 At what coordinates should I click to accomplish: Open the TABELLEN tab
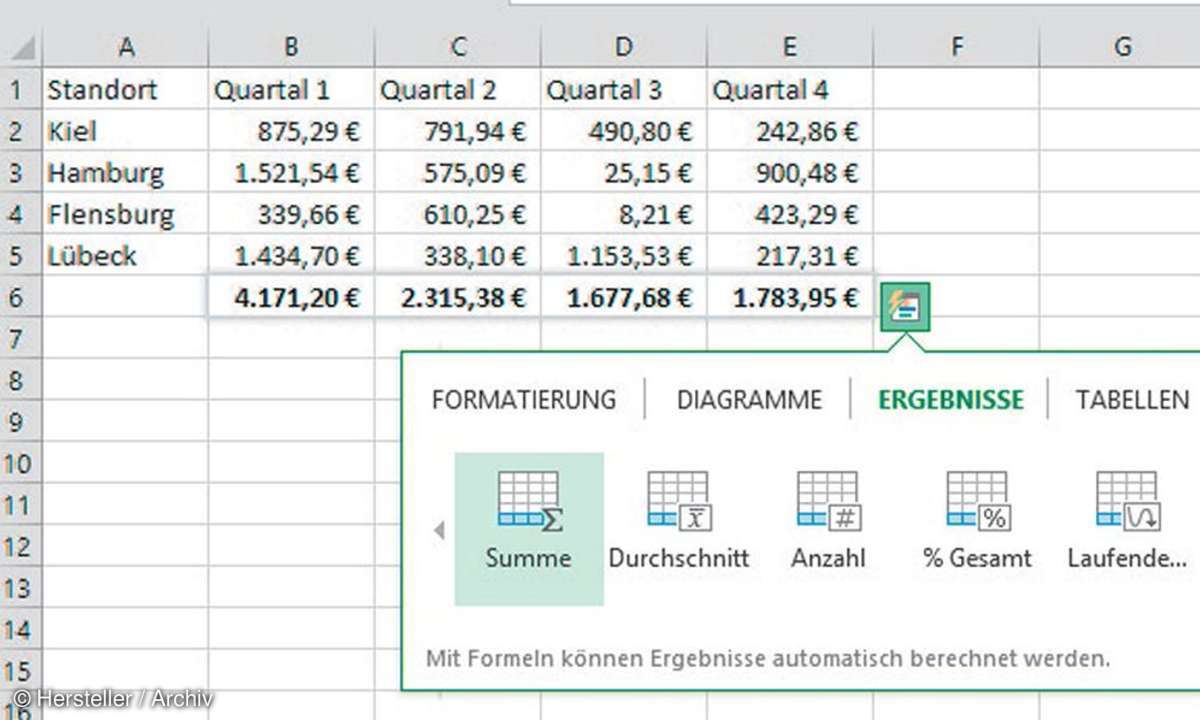tap(1132, 400)
